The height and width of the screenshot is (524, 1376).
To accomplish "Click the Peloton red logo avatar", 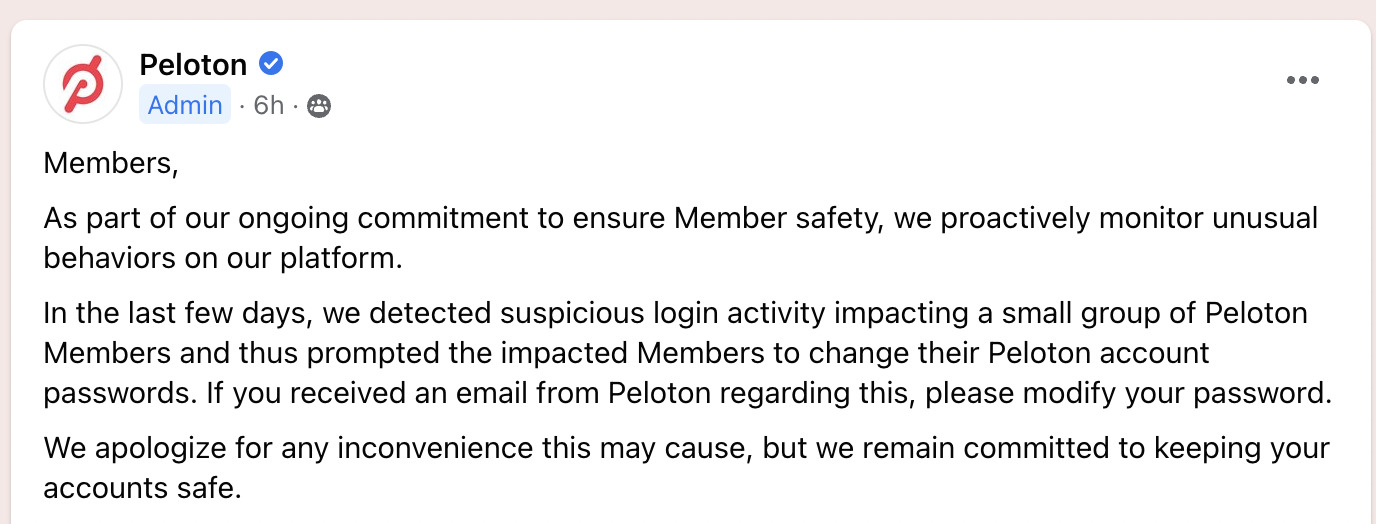I will [83, 84].
